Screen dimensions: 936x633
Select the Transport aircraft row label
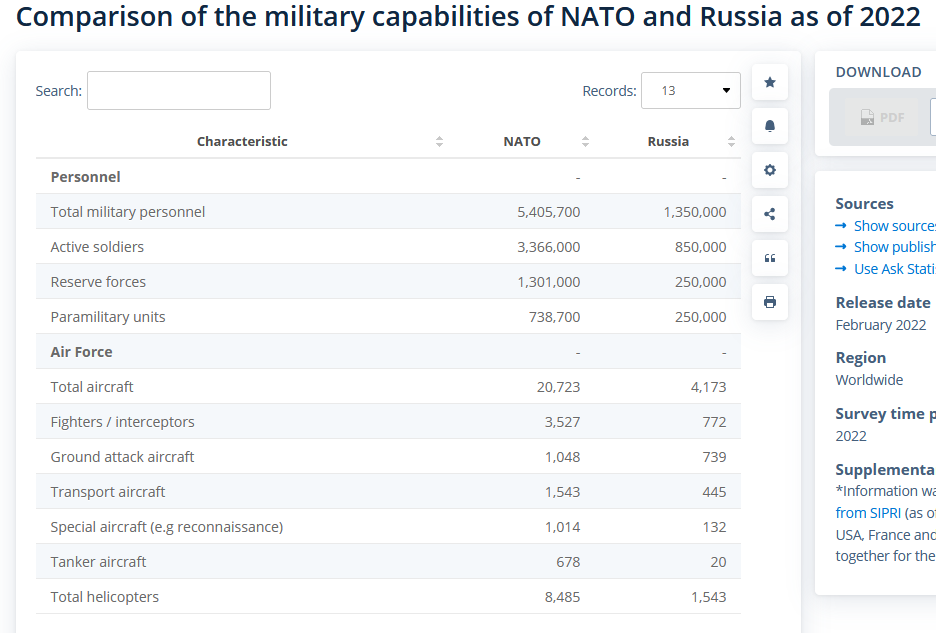[108, 492]
